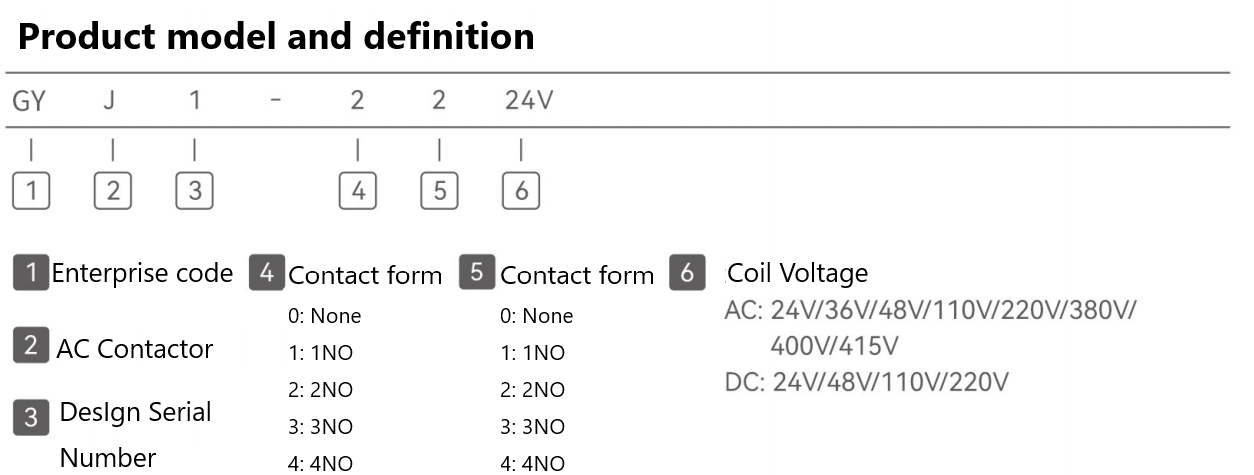Select the AC Contactor label

pos(135,349)
